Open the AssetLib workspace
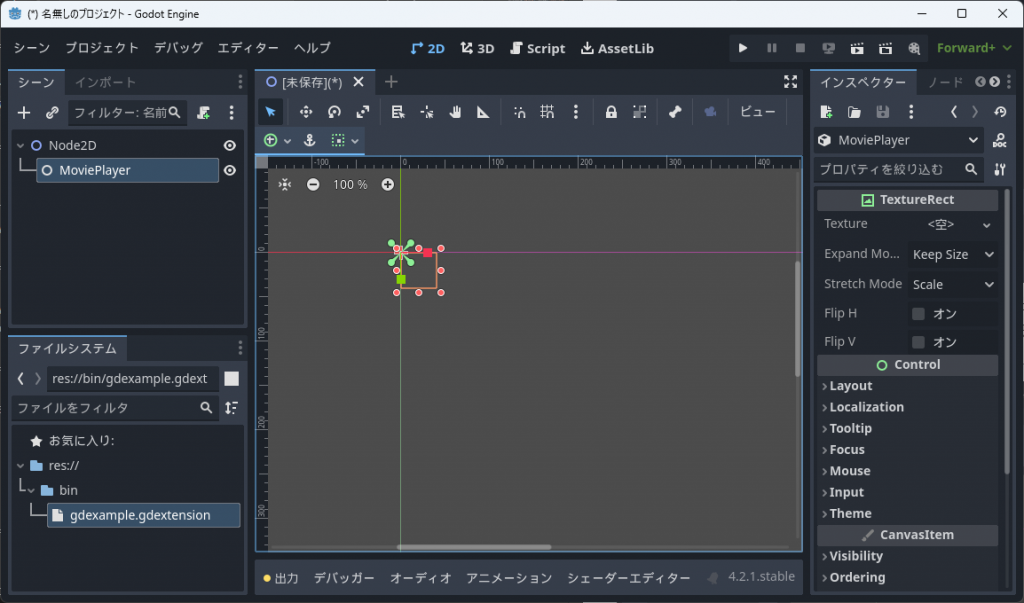 pos(617,48)
